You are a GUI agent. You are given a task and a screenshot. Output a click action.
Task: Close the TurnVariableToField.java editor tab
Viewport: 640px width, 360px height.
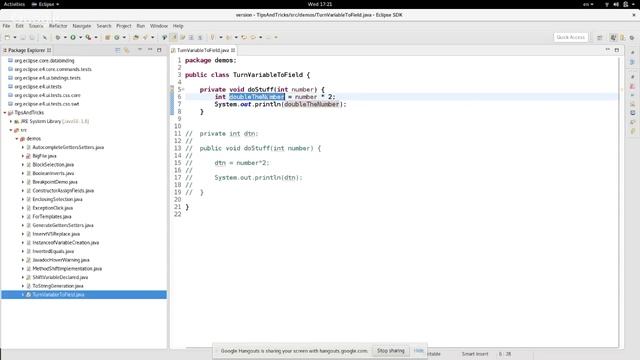[x=233, y=50]
